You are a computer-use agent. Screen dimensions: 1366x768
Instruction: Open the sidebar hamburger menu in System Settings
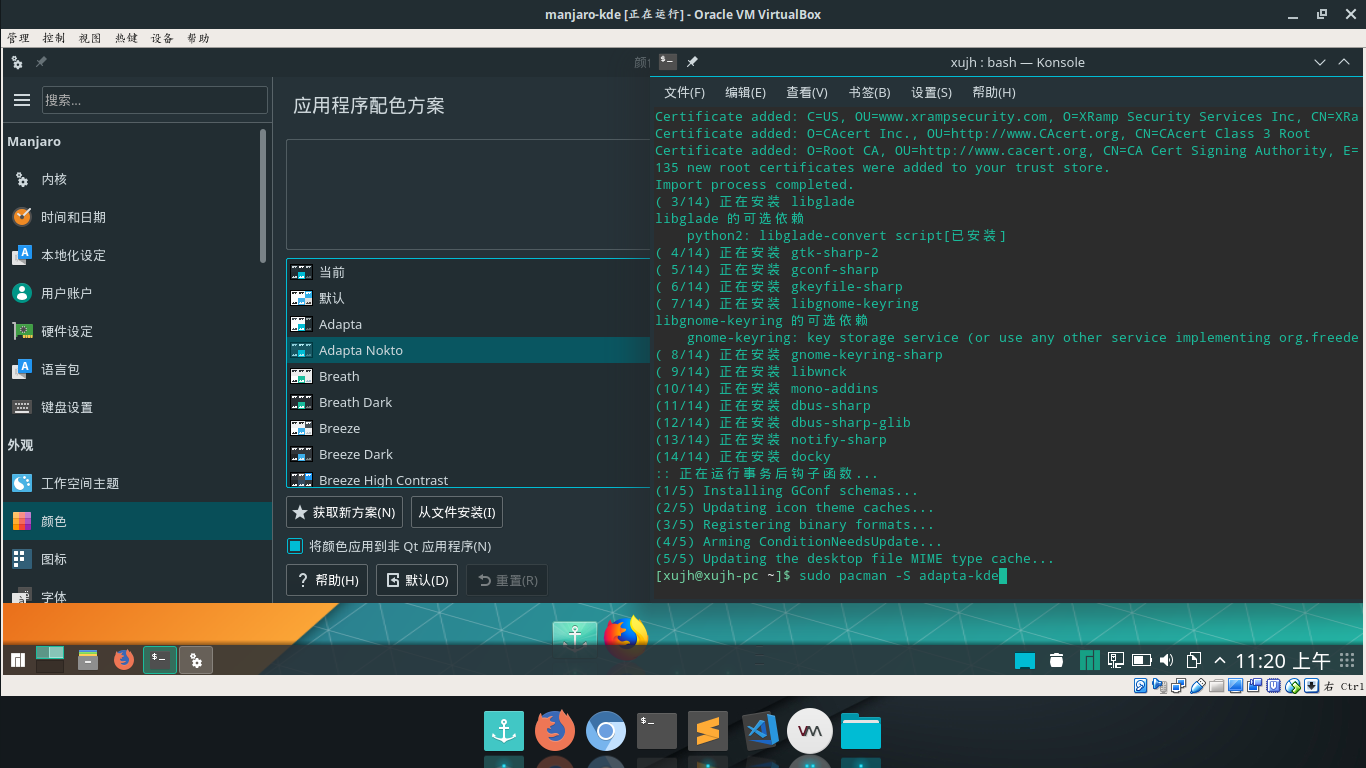[22, 100]
